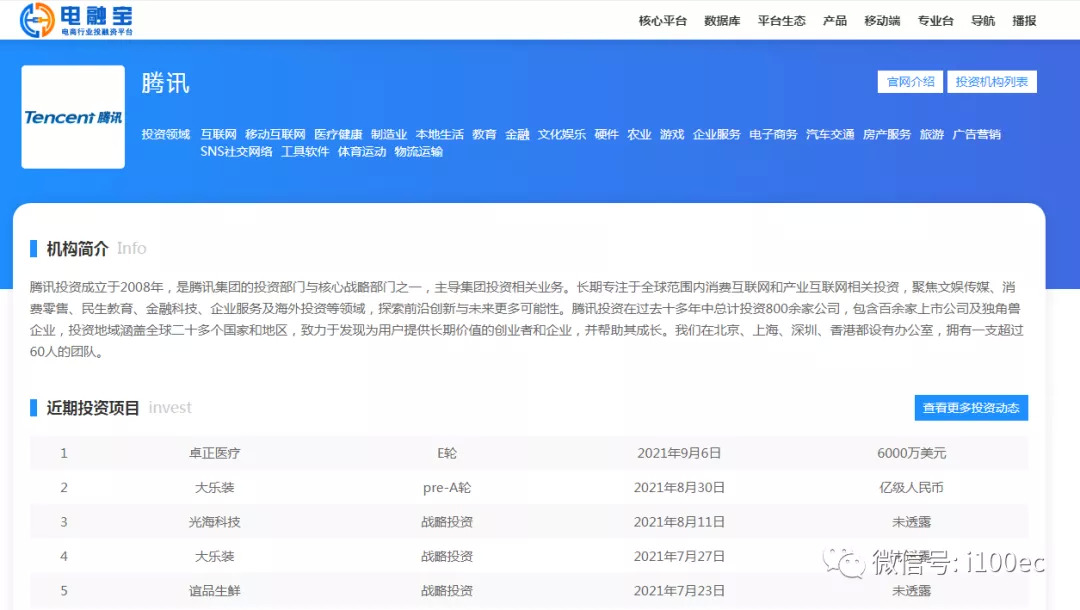Click 光海科技 in the investment list
This screenshot has height=610, width=1080.
pos(215,522)
